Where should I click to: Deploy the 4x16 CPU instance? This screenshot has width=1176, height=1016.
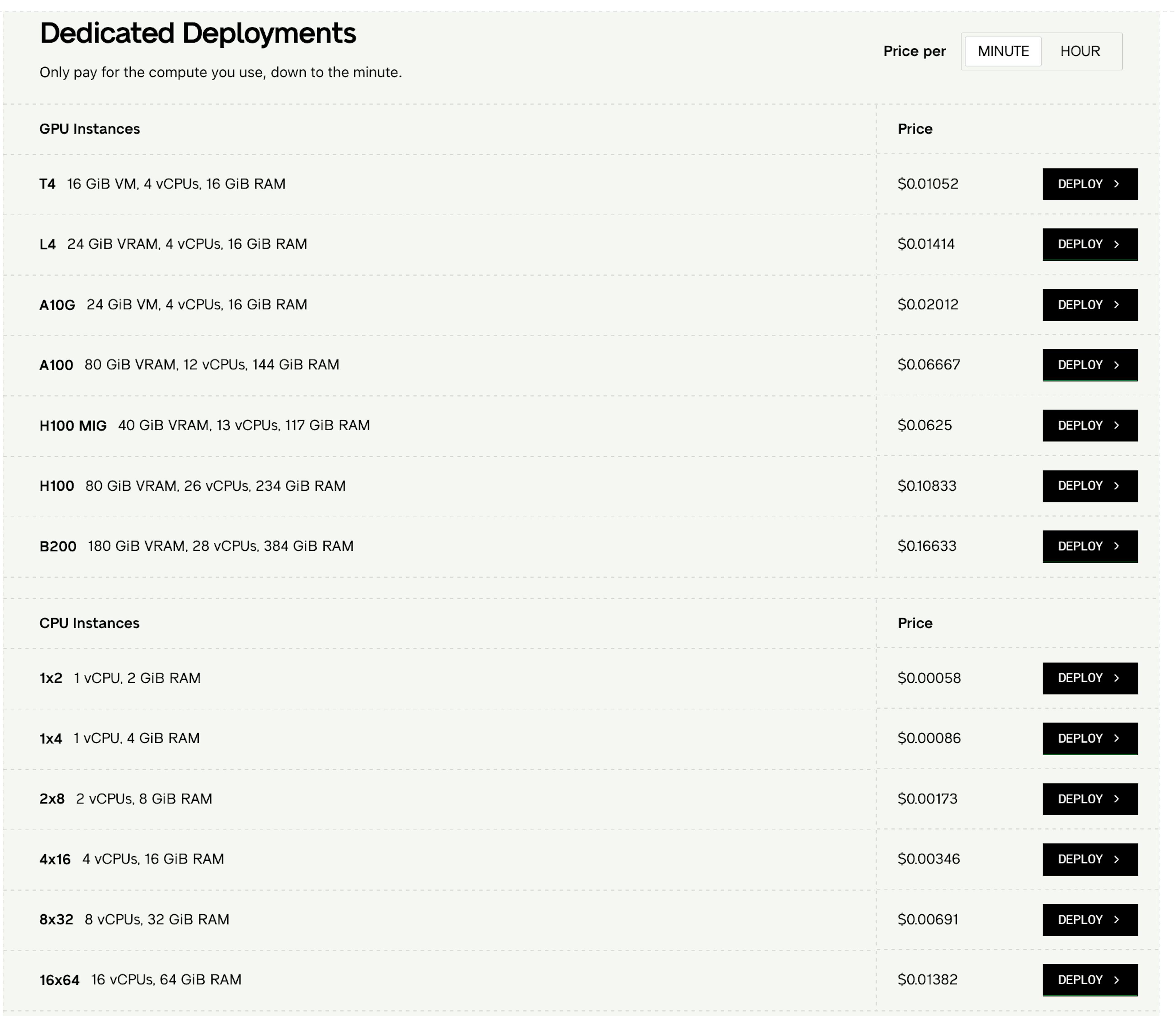coord(1090,859)
